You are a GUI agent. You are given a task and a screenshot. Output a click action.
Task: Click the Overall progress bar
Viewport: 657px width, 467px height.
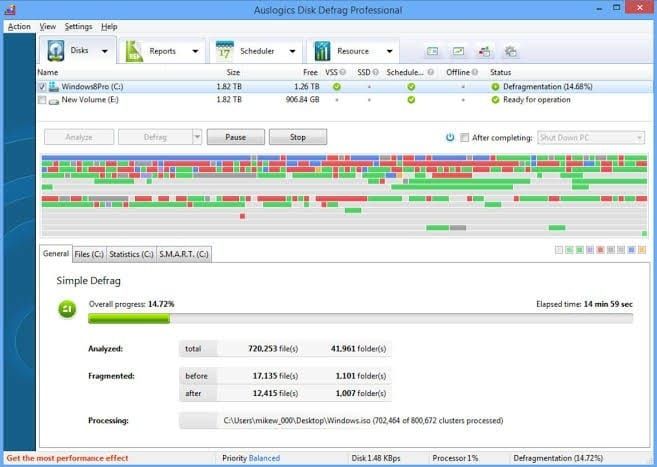point(360,319)
